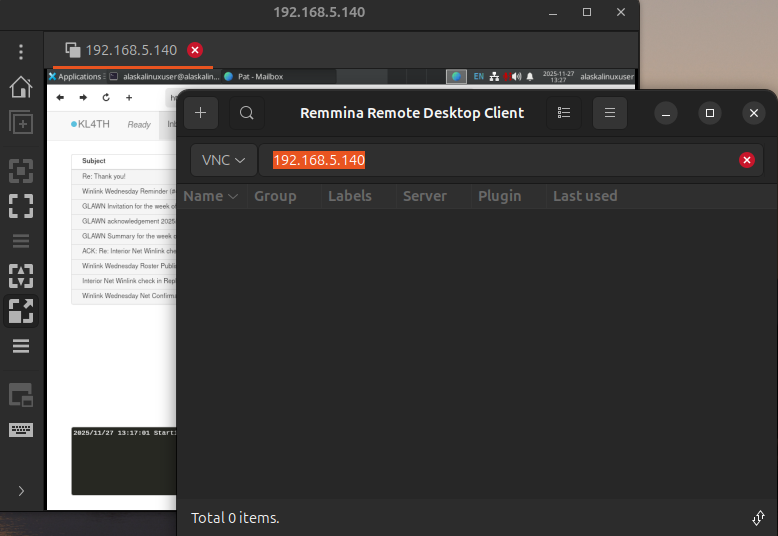Expand the VNC protocol dropdown
Viewport: 778px width, 536px height.
click(223, 160)
